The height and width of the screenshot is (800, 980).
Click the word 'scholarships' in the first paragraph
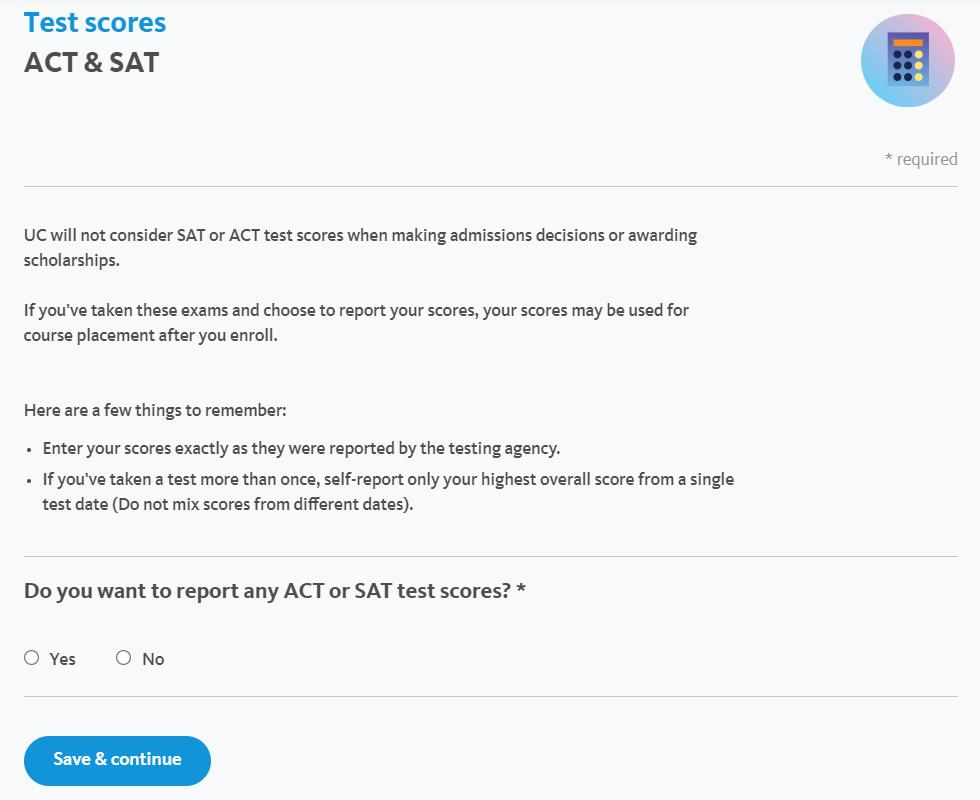point(71,261)
